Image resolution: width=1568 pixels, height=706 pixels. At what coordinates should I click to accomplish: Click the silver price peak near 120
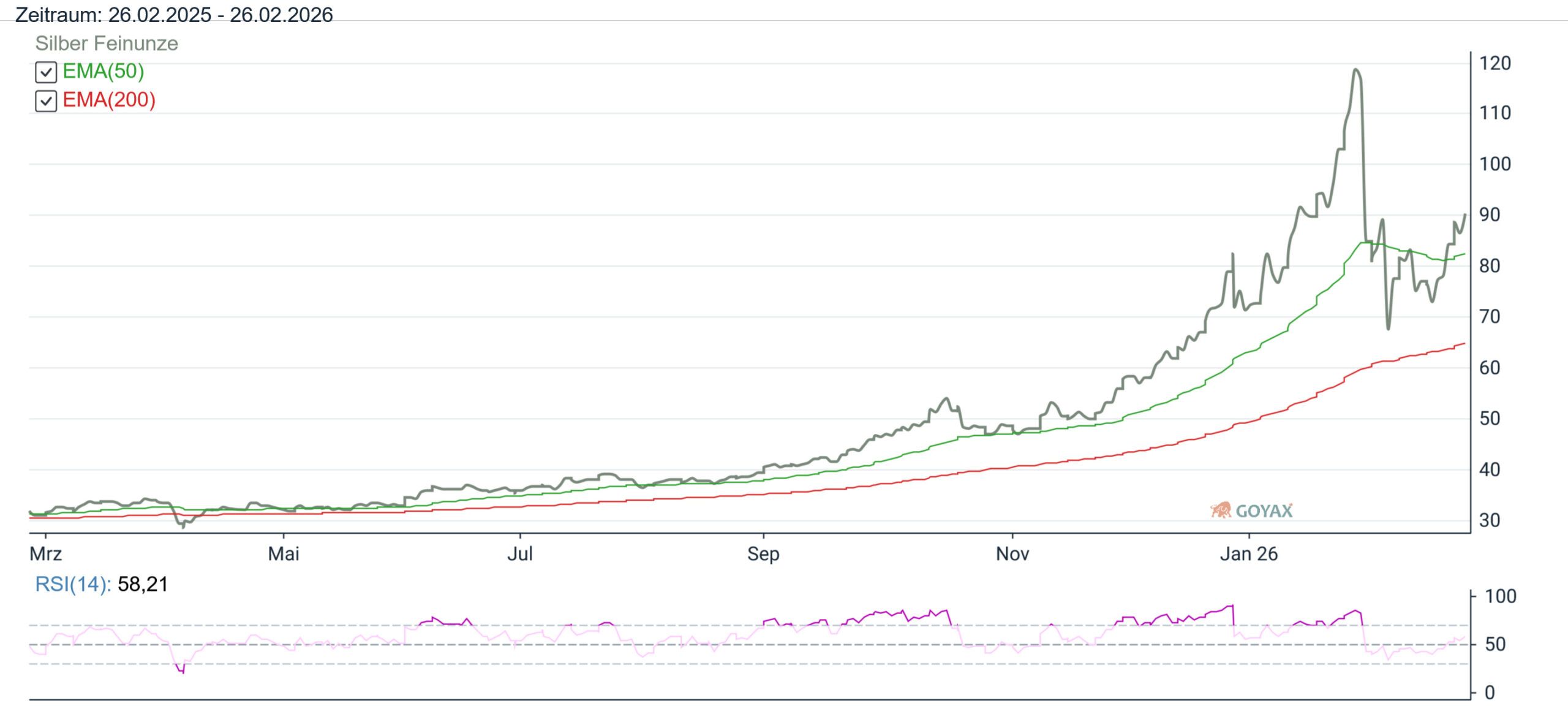point(1356,70)
